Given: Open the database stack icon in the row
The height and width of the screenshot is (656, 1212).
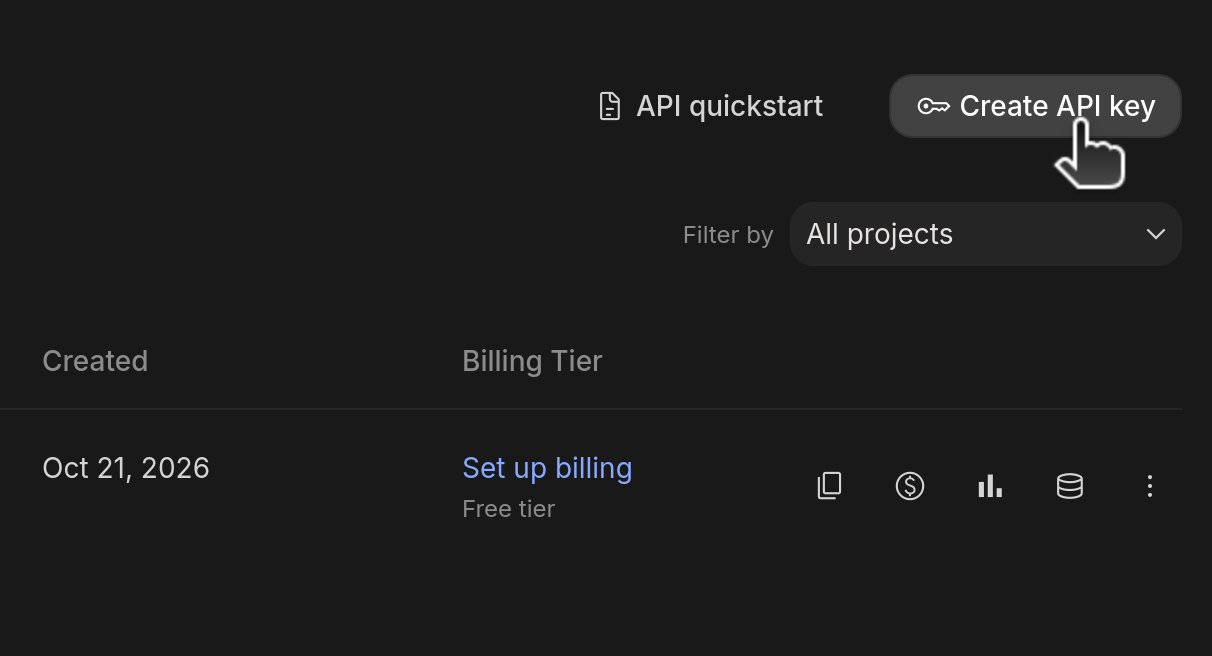Looking at the screenshot, I should (x=1069, y=486).
